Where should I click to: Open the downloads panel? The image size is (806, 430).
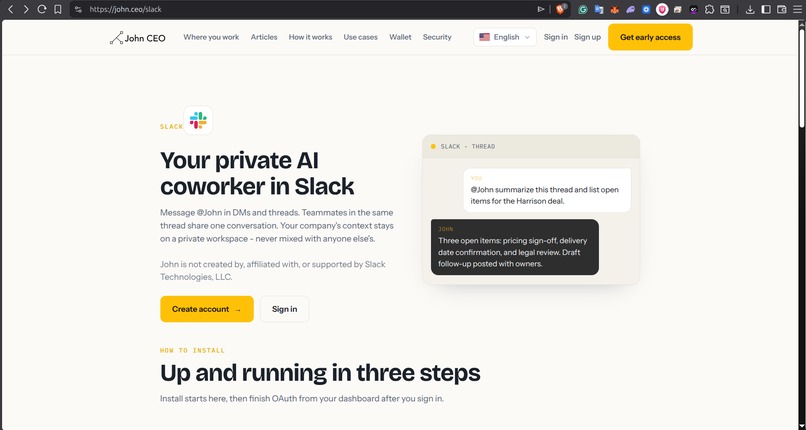click(x=750, y=9)
